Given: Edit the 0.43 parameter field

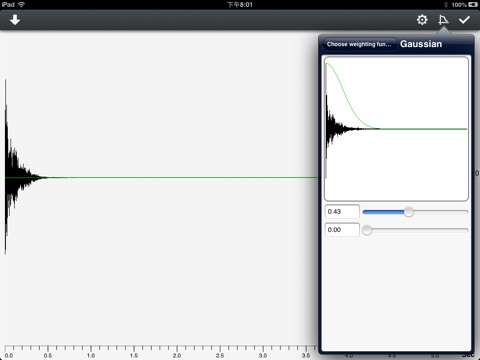Looking at the screenshot, I should pyautogui.click(x=342, y=211).
